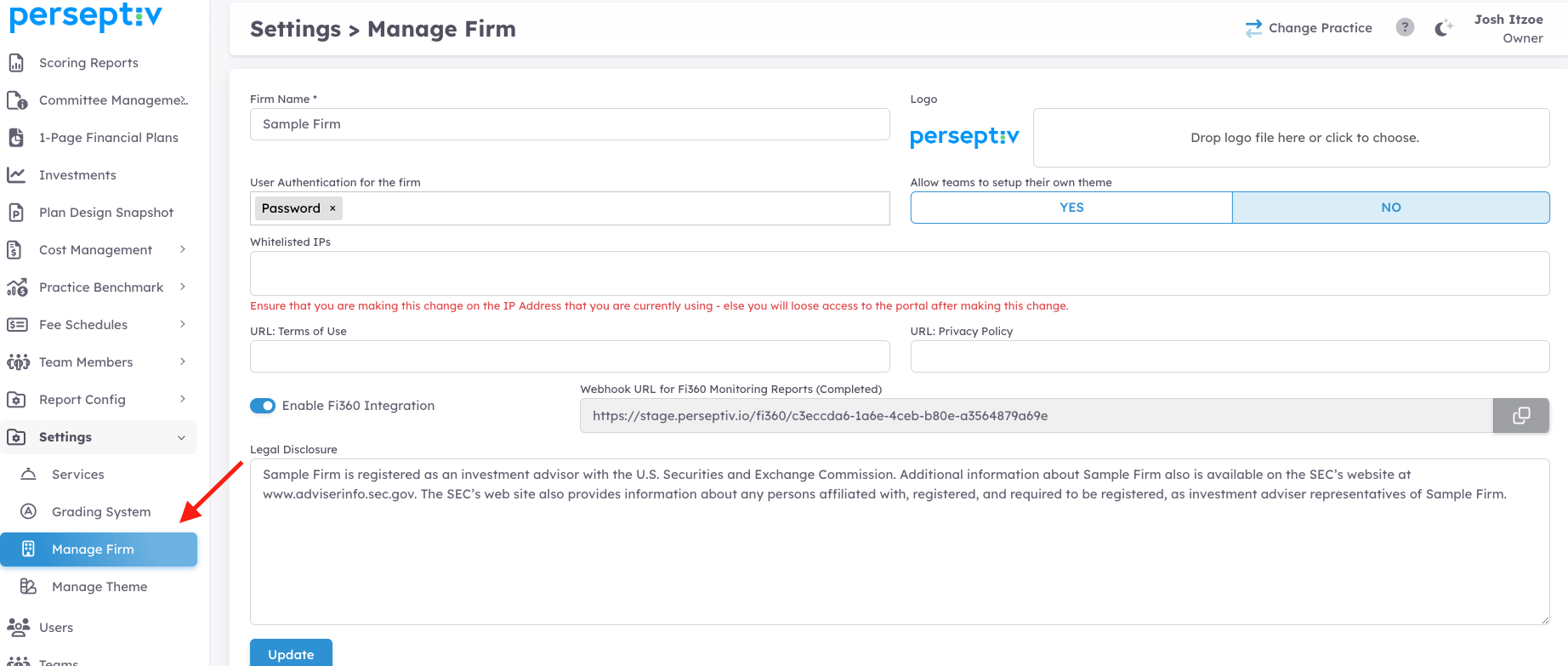Viewport: 1568px width, 666px height.
Task: Click the Scoring Reports sidebar icon
Action: point(16,63)
